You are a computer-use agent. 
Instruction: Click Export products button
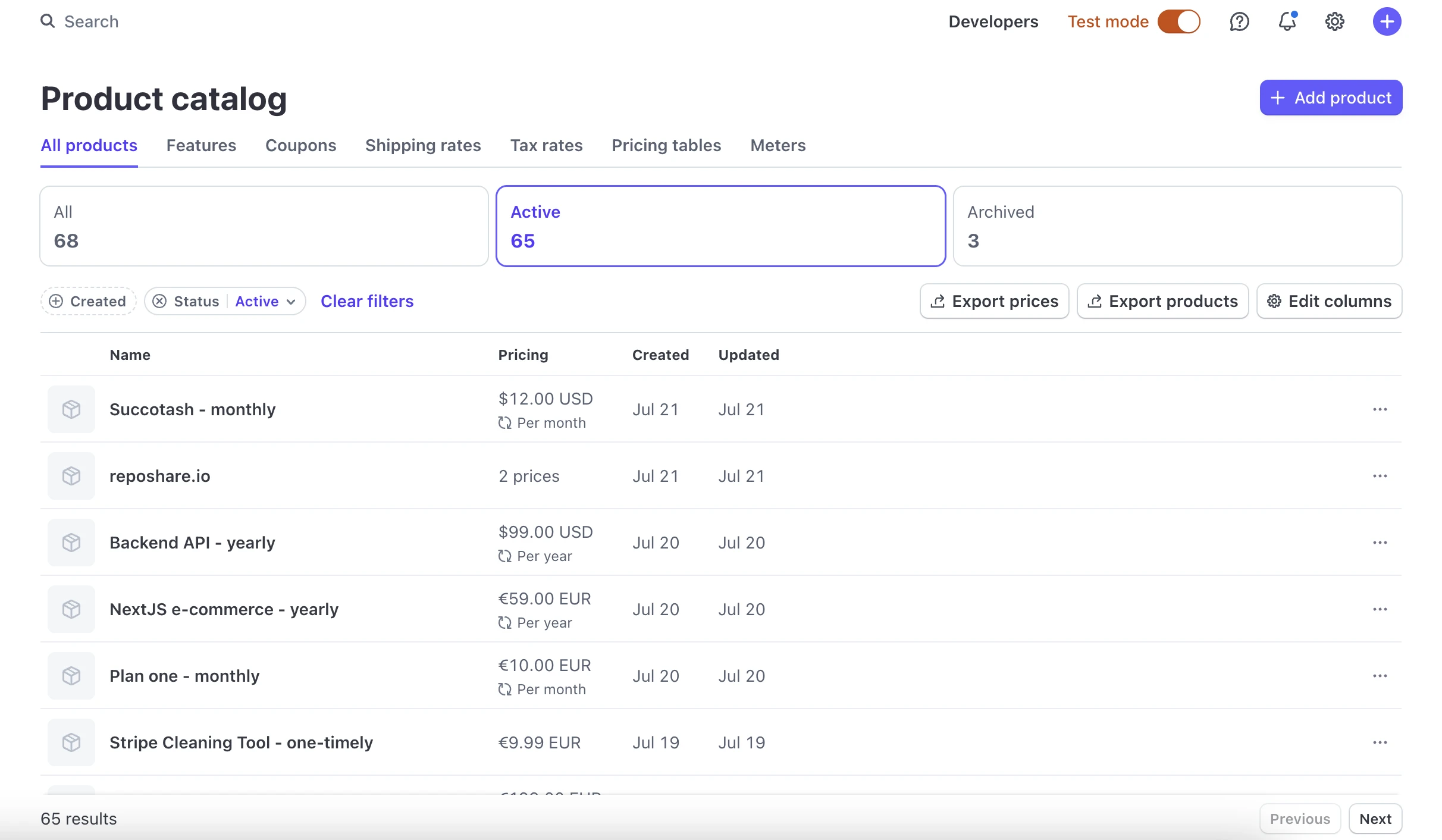[x=1162, y=301]
